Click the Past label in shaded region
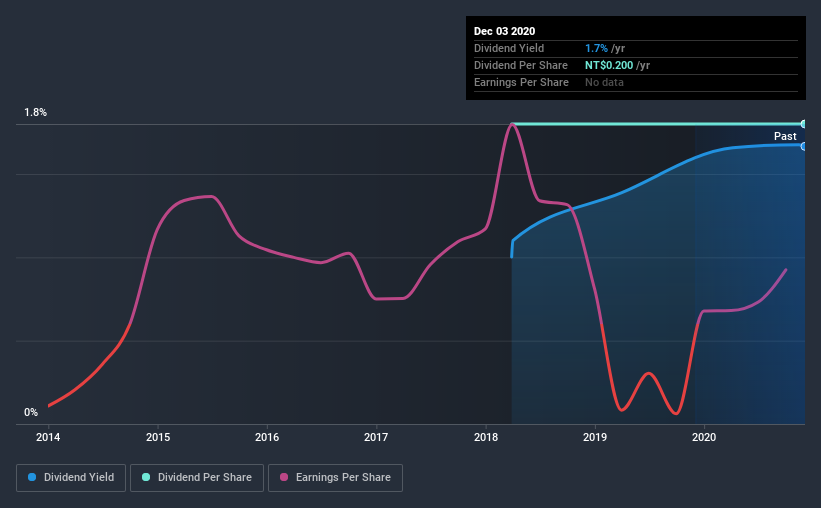The width and height of the screenshot is (821, 508). [785, 136]
